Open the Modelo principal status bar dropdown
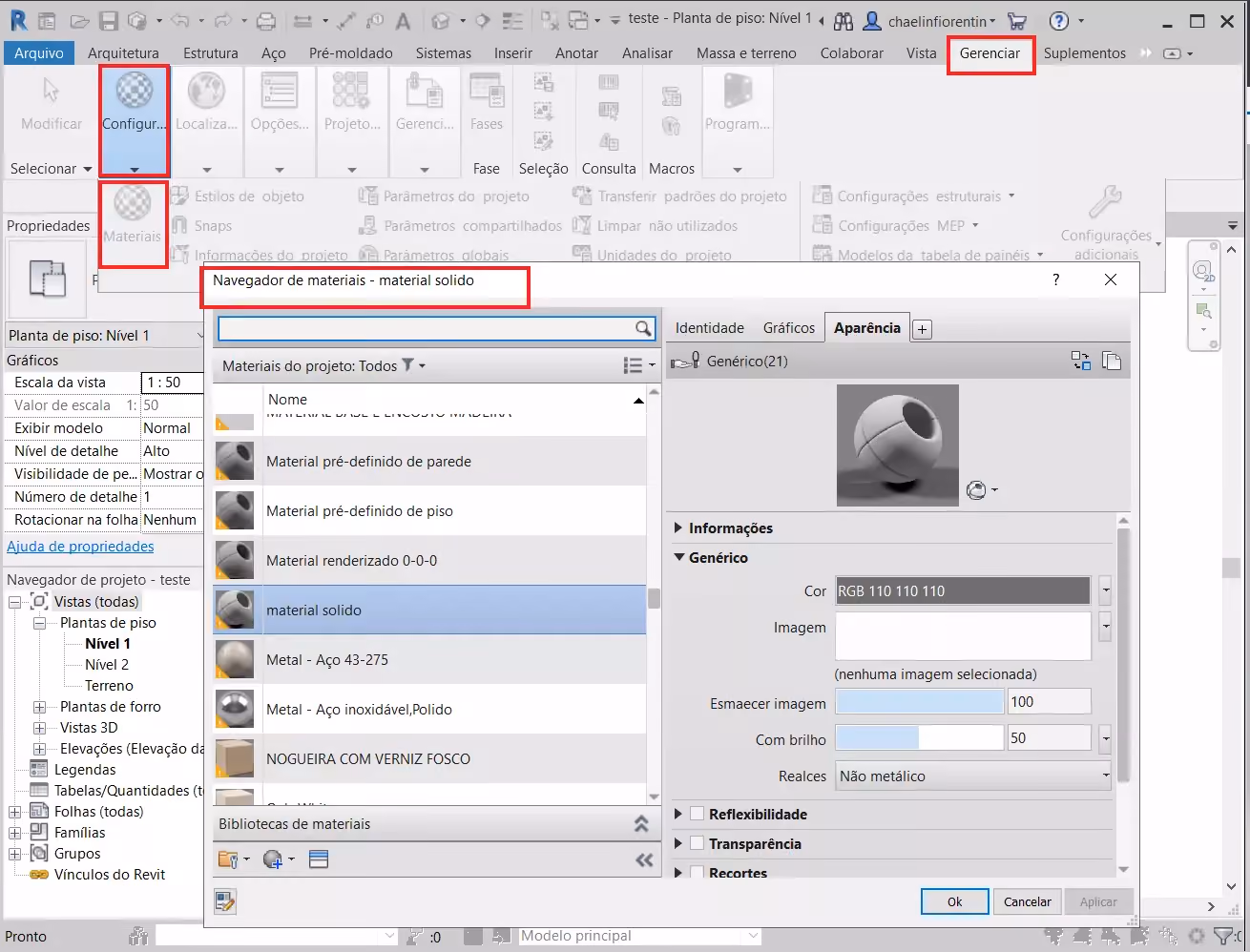The width and height of the screenshot is (1250, 952). coord(639,936)
